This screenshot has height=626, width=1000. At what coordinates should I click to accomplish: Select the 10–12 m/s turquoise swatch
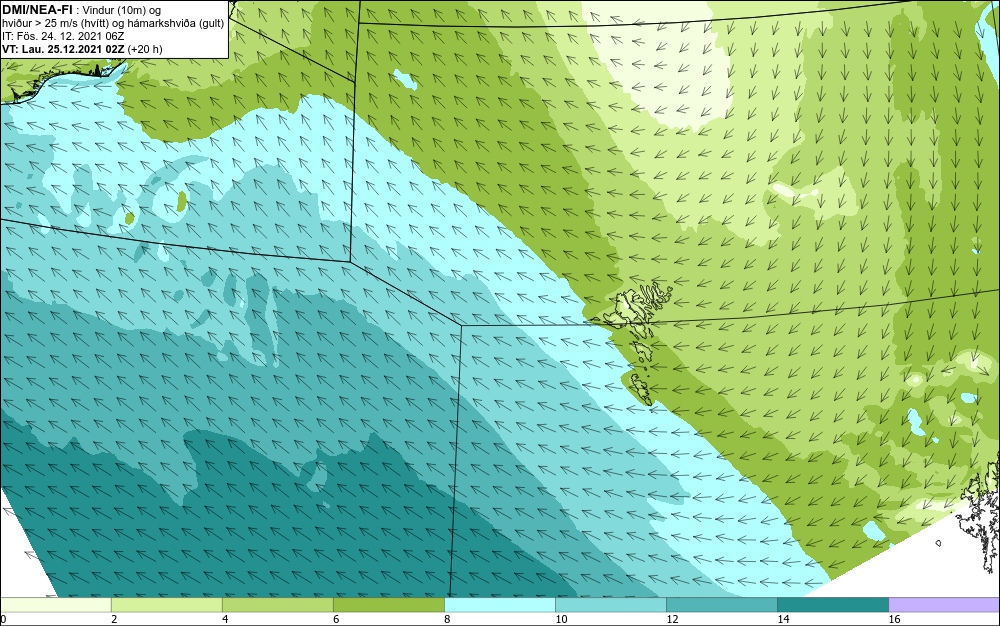[610, 605]
